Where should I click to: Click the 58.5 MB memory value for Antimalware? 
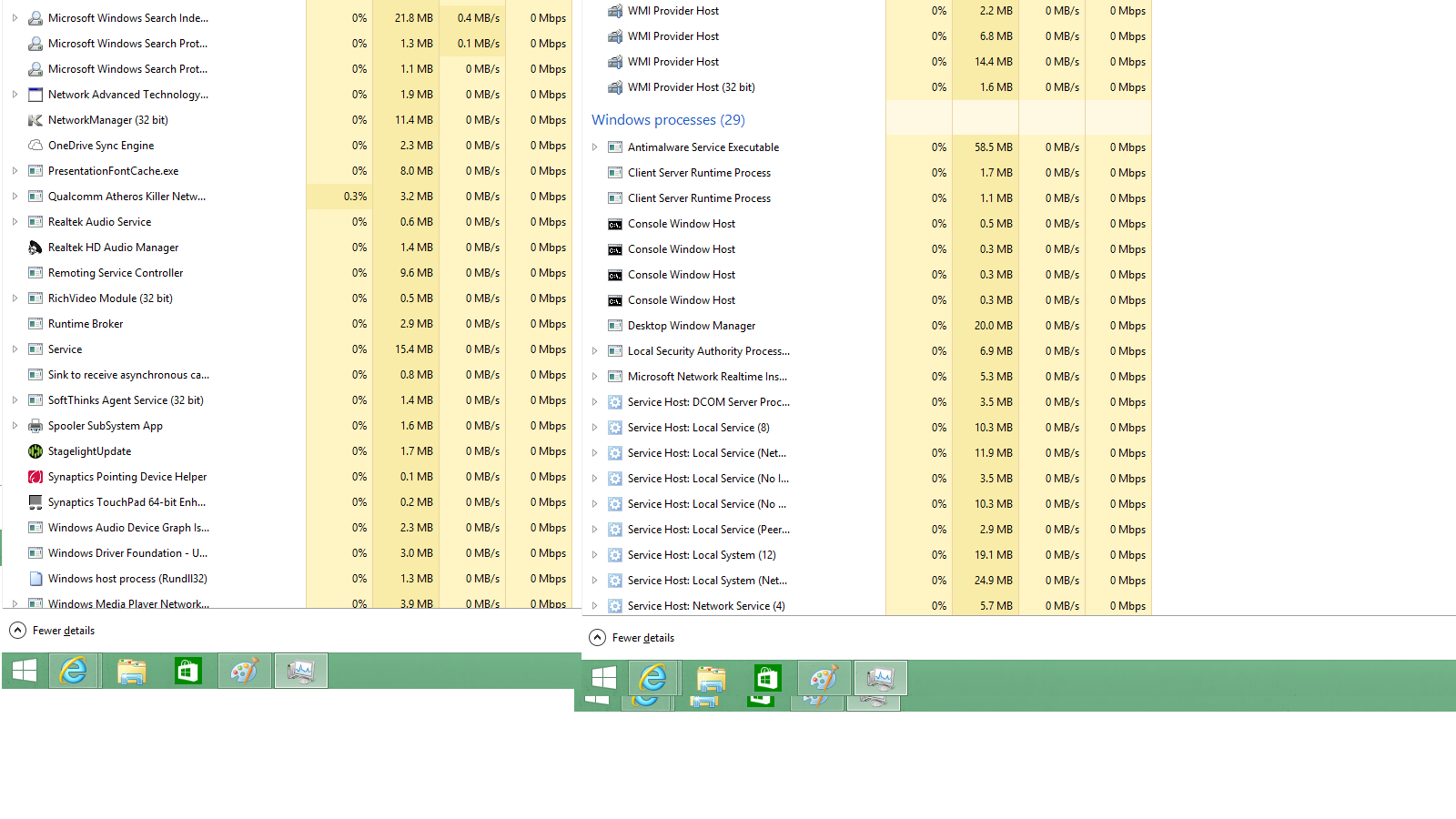[x=993, y=147]
